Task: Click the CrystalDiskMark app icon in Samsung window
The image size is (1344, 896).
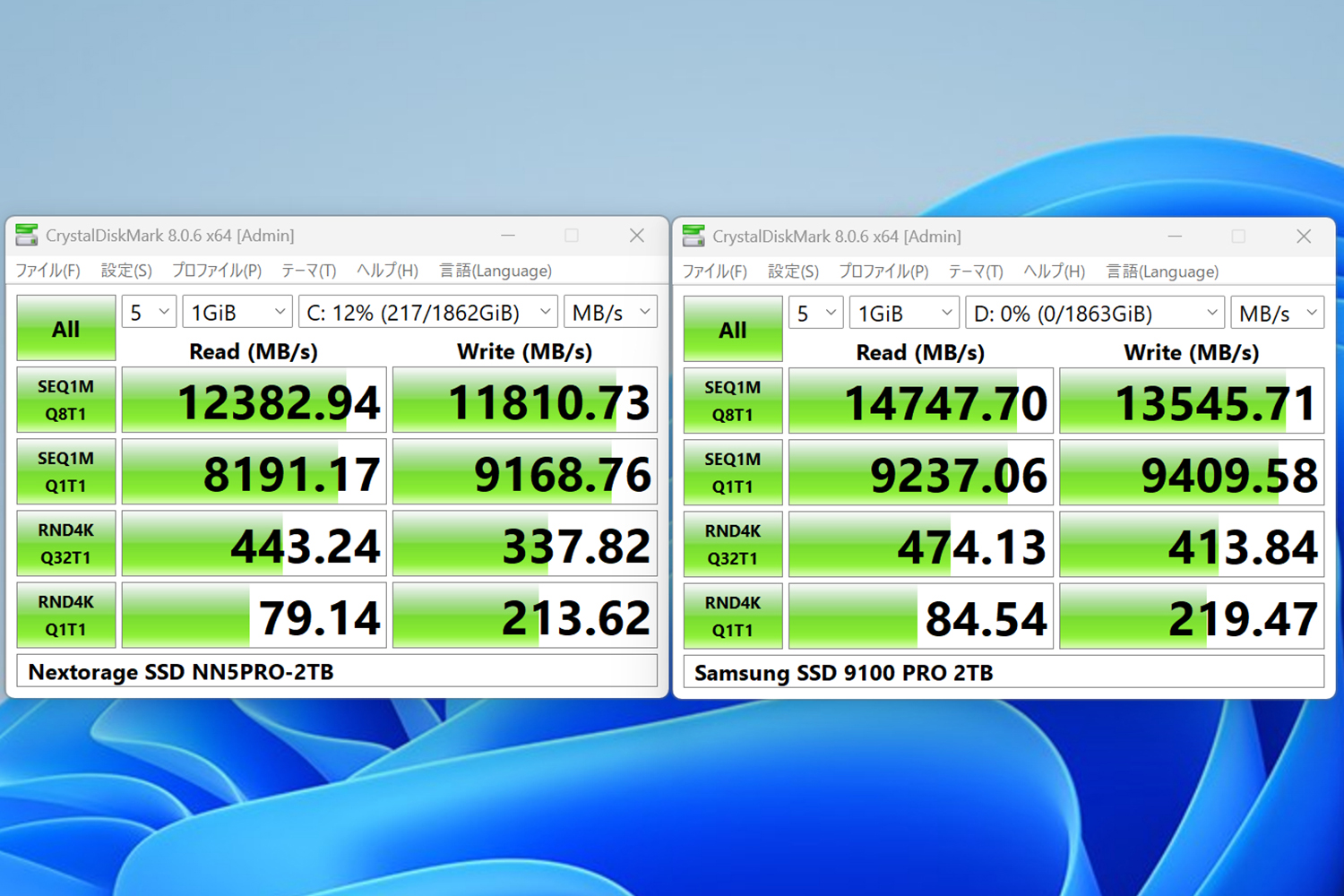Action: coord(694,237)
